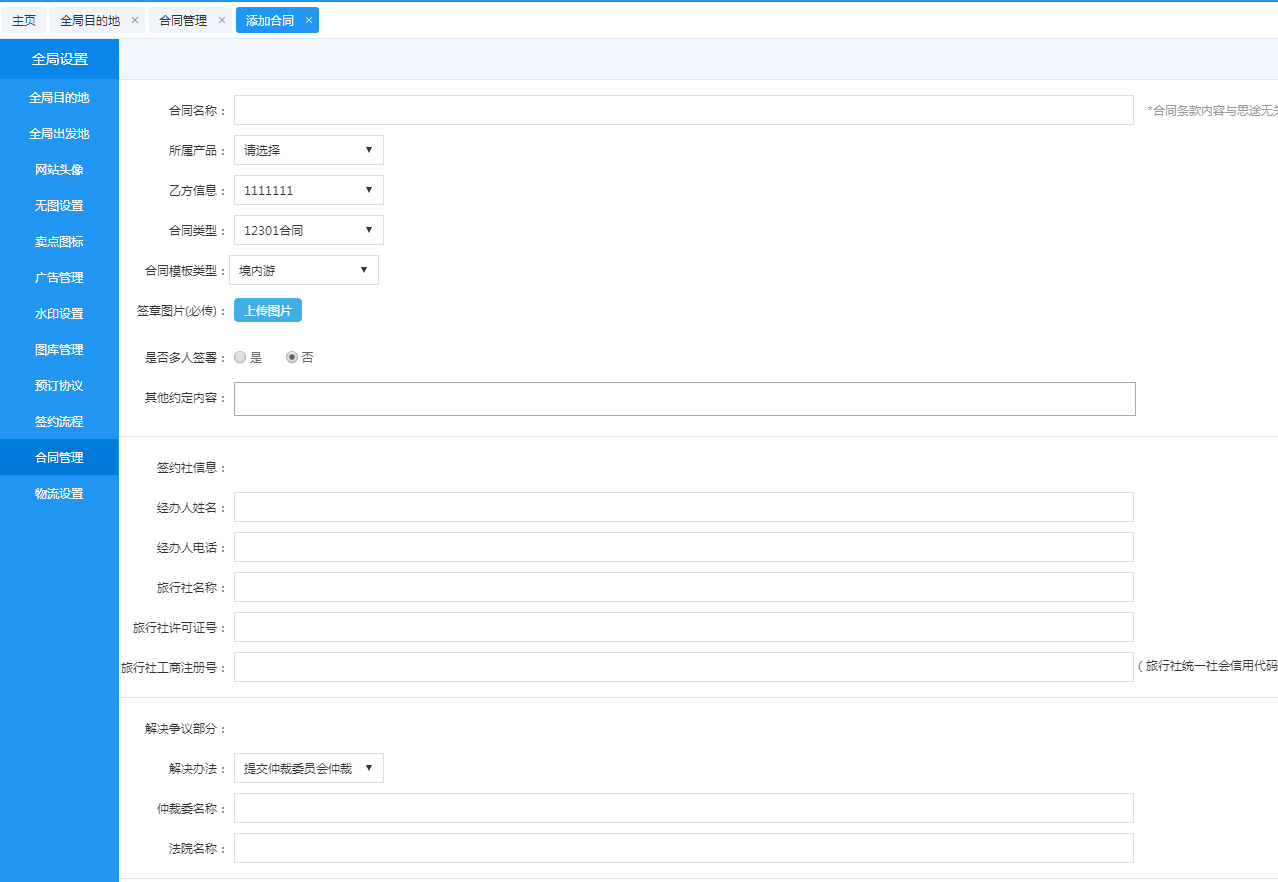Close the 合同管理 tab
The height and width of the screenshot is (882, 1278).
coord(222,20)
